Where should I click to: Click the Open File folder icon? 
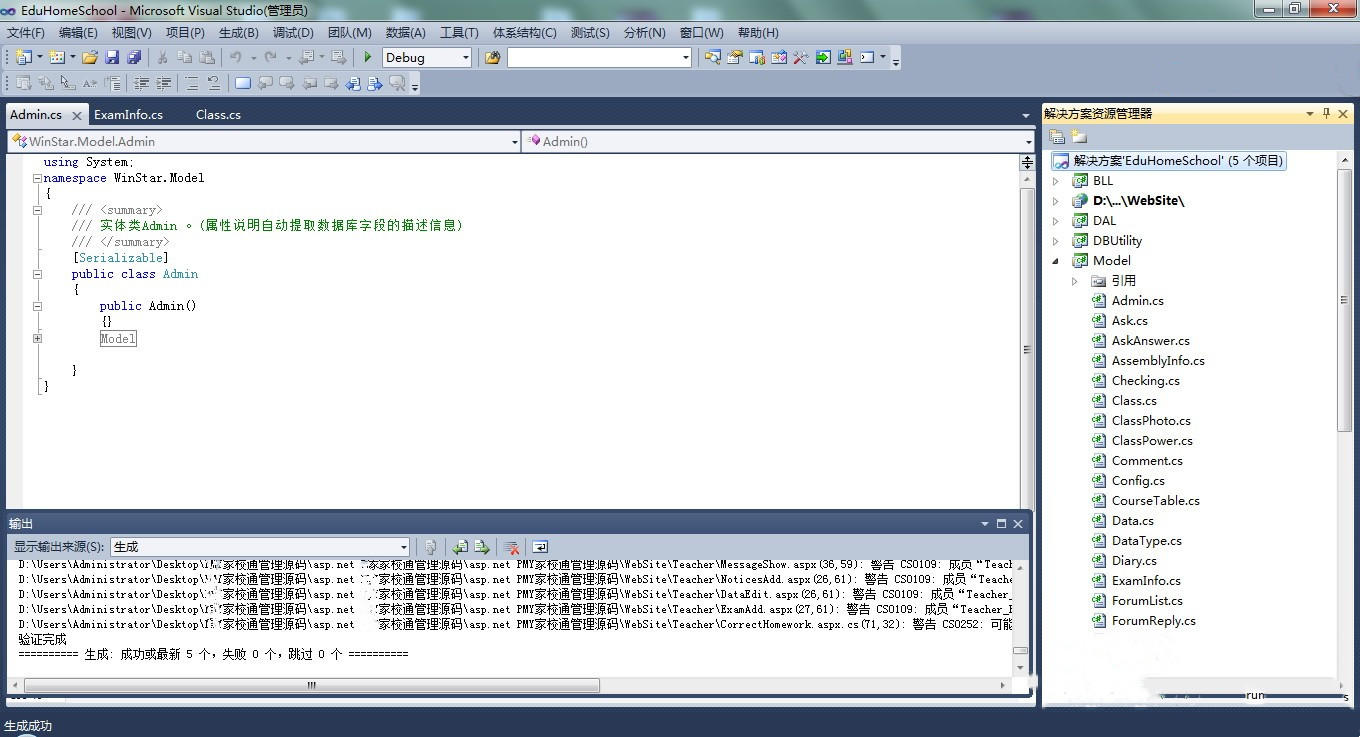(90, 58)
